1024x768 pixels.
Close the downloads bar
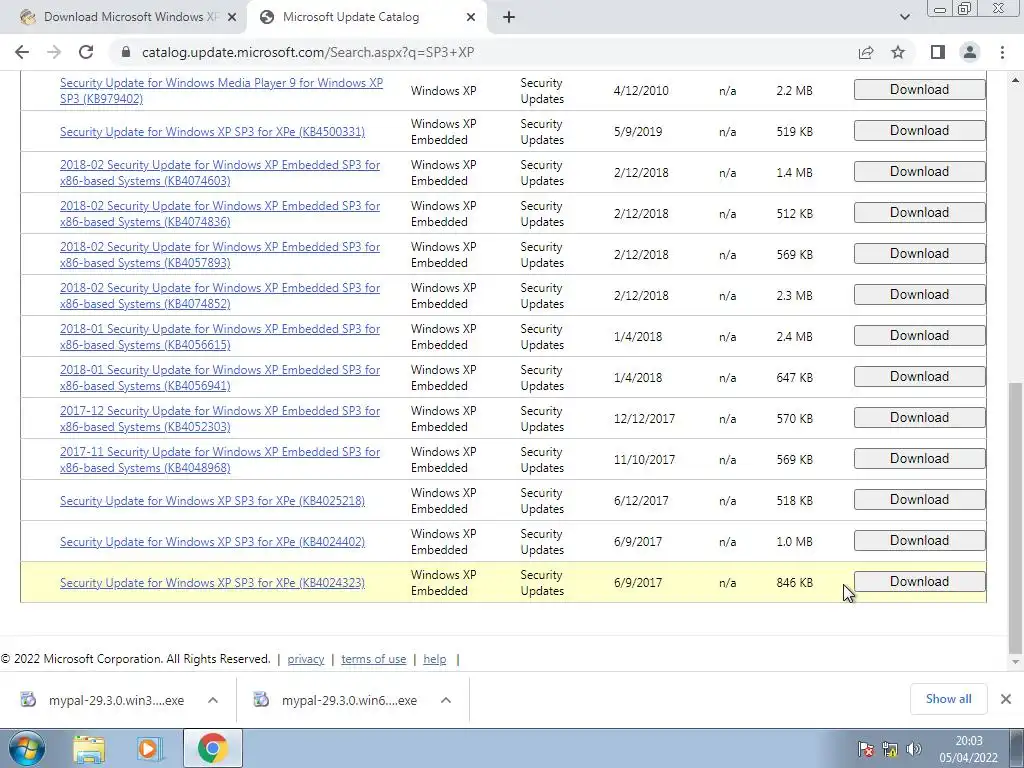point(1006,699)
